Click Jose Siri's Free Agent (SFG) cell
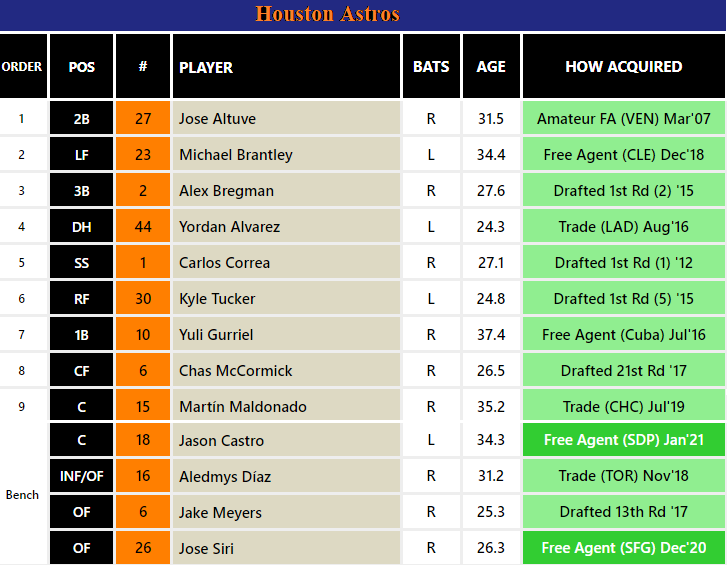Viewport: 727px width, 566px height. (623, 548)
